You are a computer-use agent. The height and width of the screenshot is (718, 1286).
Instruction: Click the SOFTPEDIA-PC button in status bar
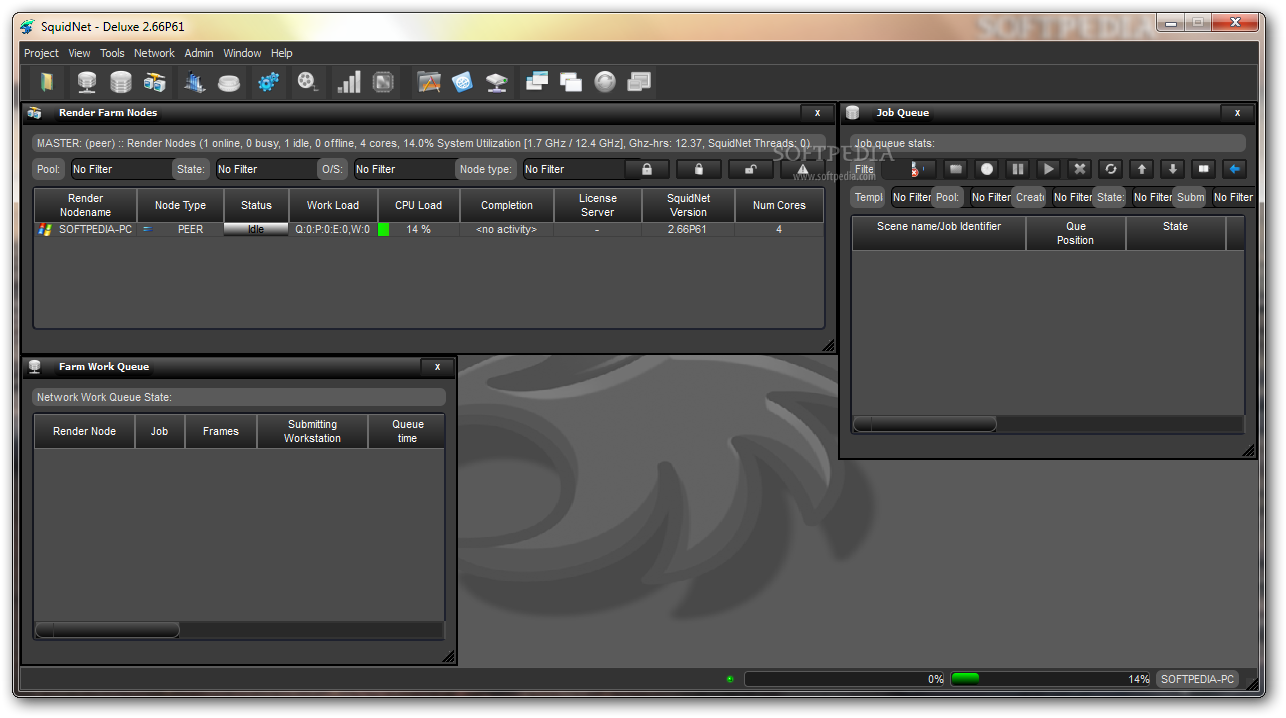click(x=1198, y=679)
